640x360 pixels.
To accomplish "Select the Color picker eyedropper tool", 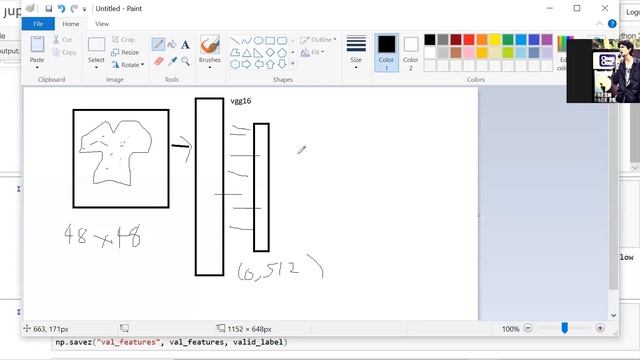I will pyautogui.click(x=172, y=61).
